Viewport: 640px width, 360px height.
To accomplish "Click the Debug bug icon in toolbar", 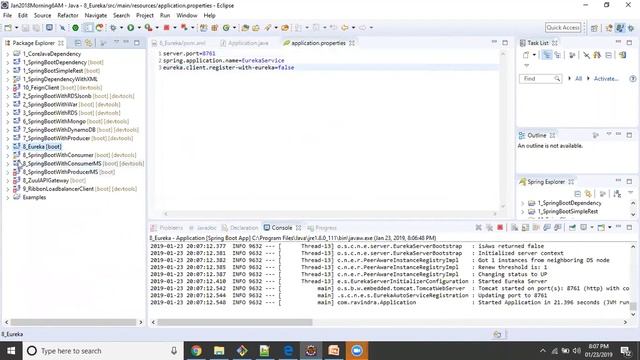I will [x=113, y=27].
